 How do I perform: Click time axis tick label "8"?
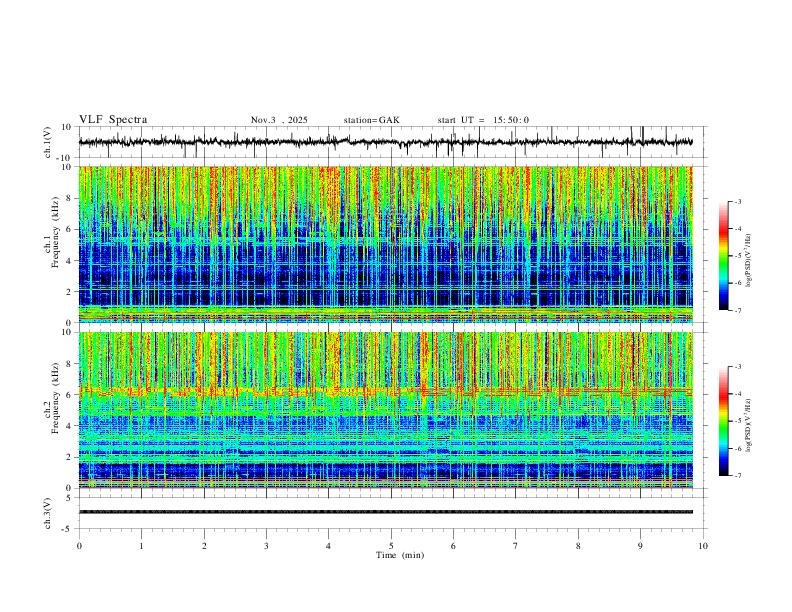[x=578, y=546]
